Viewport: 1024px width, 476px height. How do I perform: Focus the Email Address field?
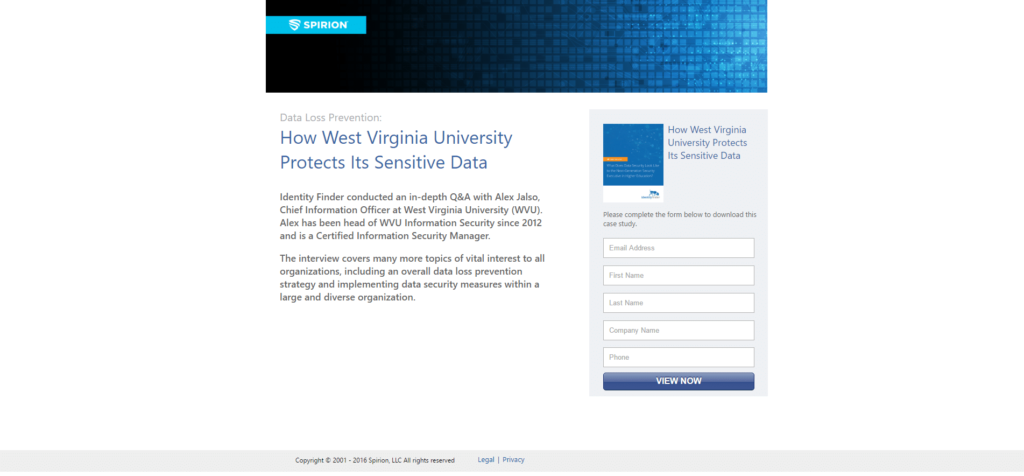pyautogui.click(x=678, y=248)
